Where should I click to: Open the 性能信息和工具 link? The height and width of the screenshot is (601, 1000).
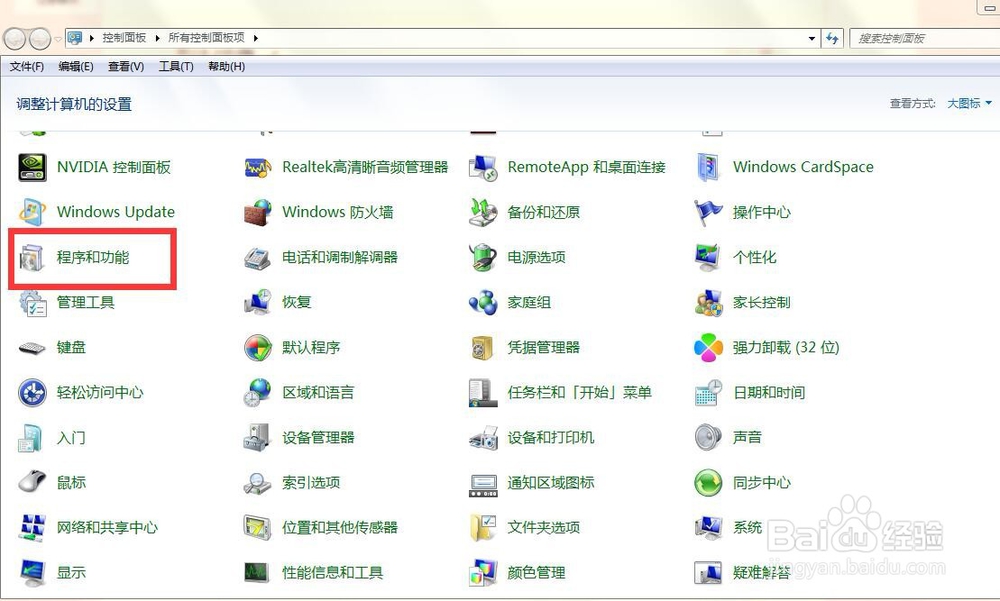tap(332, 573)
